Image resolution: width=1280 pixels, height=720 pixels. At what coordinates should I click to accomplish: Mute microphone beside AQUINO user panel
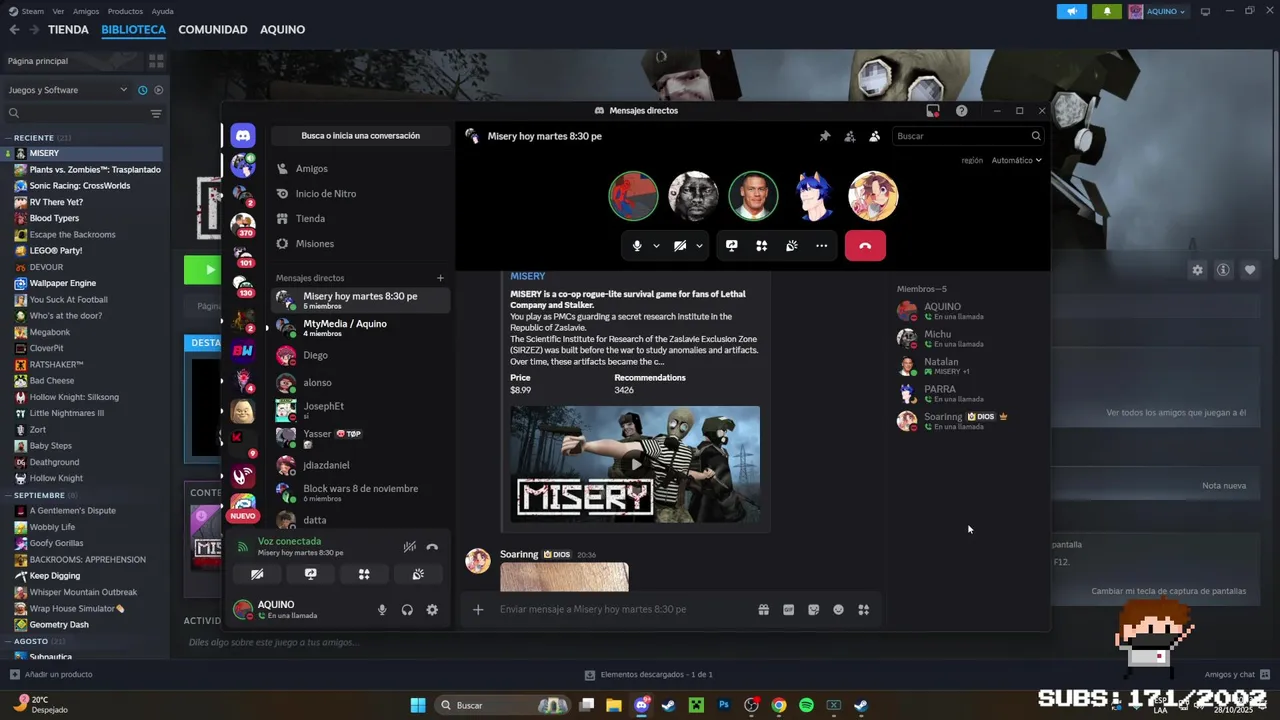click(x=382, y=610)
